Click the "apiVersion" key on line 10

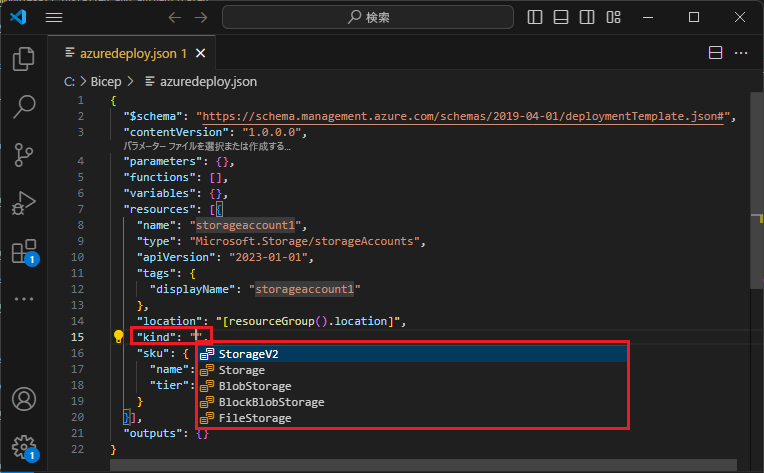pos(176,257)
